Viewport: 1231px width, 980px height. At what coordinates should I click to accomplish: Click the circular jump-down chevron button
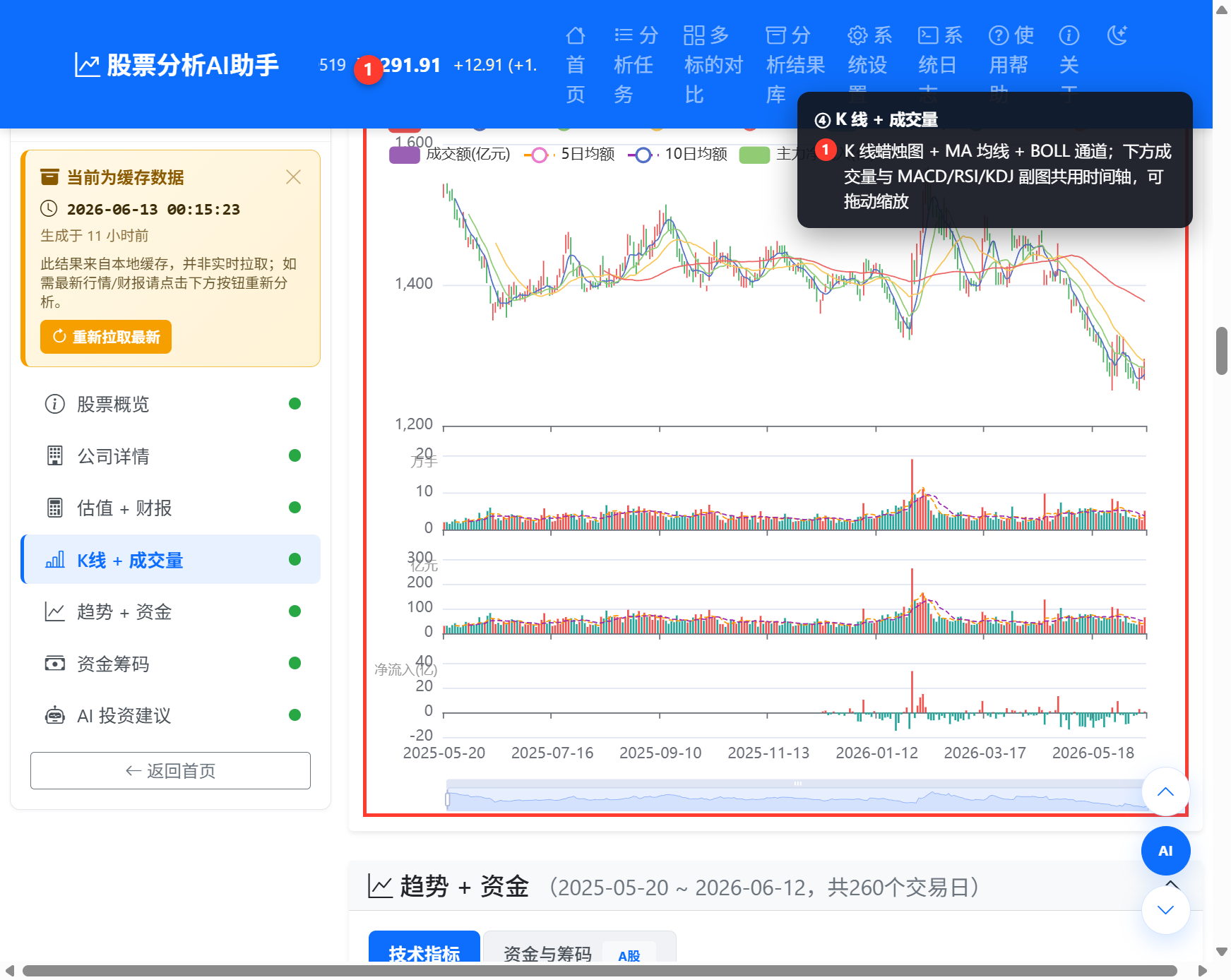1165,910
